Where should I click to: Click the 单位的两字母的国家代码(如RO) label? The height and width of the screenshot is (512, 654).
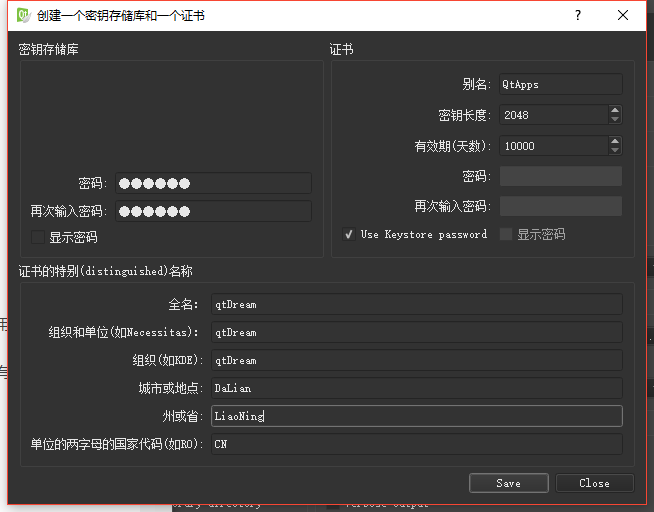coord(116,444)
